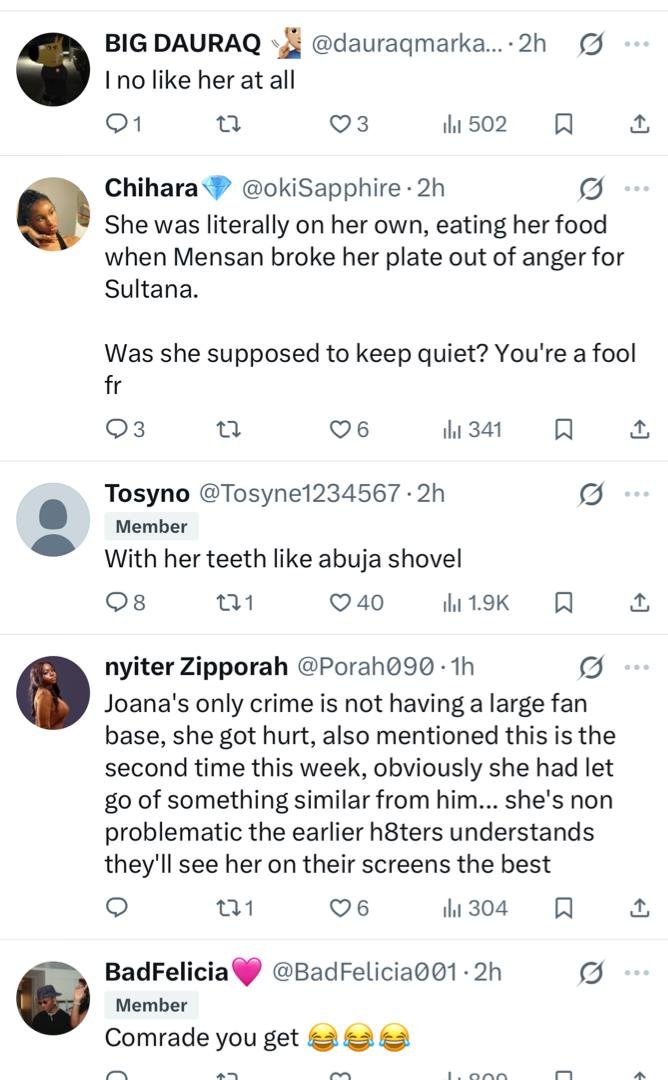Screen dimensions: 668x1080
Task: Like Tosyno's tweet with 40 likes
Action: pos(342,602)
